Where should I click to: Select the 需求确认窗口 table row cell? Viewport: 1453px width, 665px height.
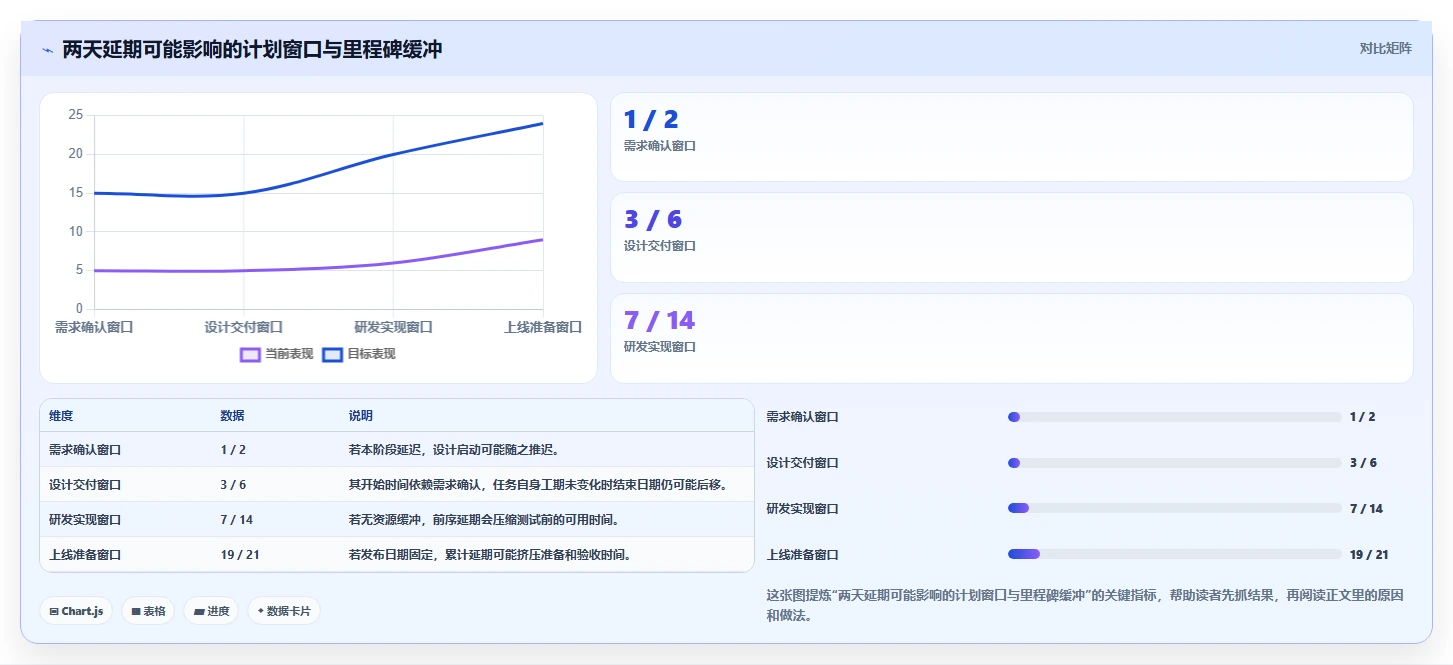pyautogui.click(x=85, y=450)
